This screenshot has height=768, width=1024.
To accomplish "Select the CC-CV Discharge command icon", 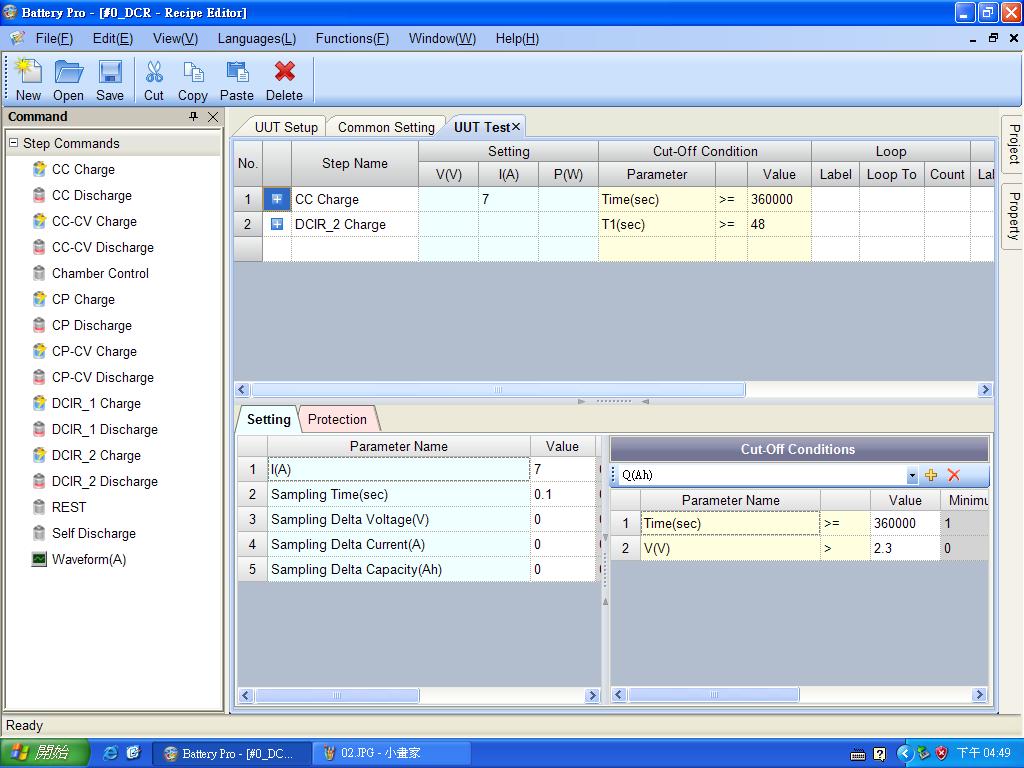I will click(x=39, y=247).
